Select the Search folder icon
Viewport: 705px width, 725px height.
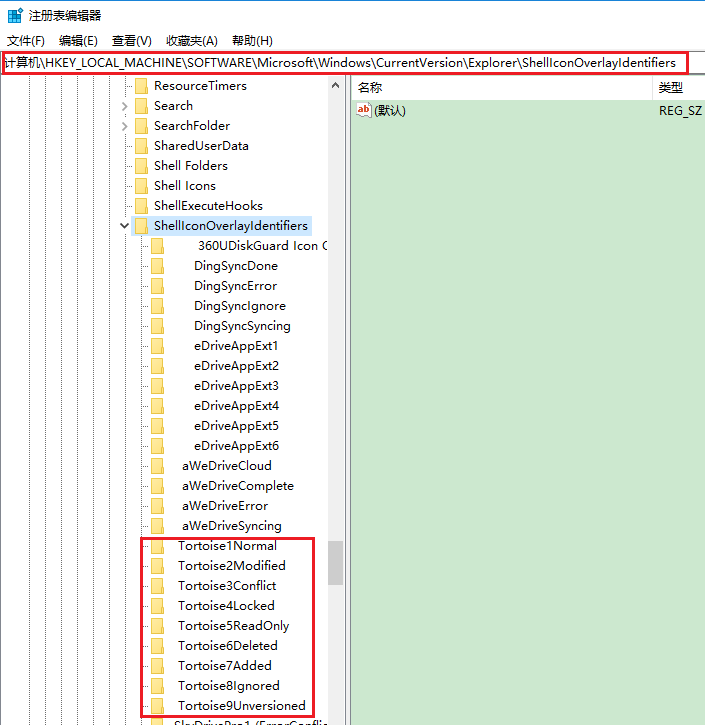click(x=141, y=106)
